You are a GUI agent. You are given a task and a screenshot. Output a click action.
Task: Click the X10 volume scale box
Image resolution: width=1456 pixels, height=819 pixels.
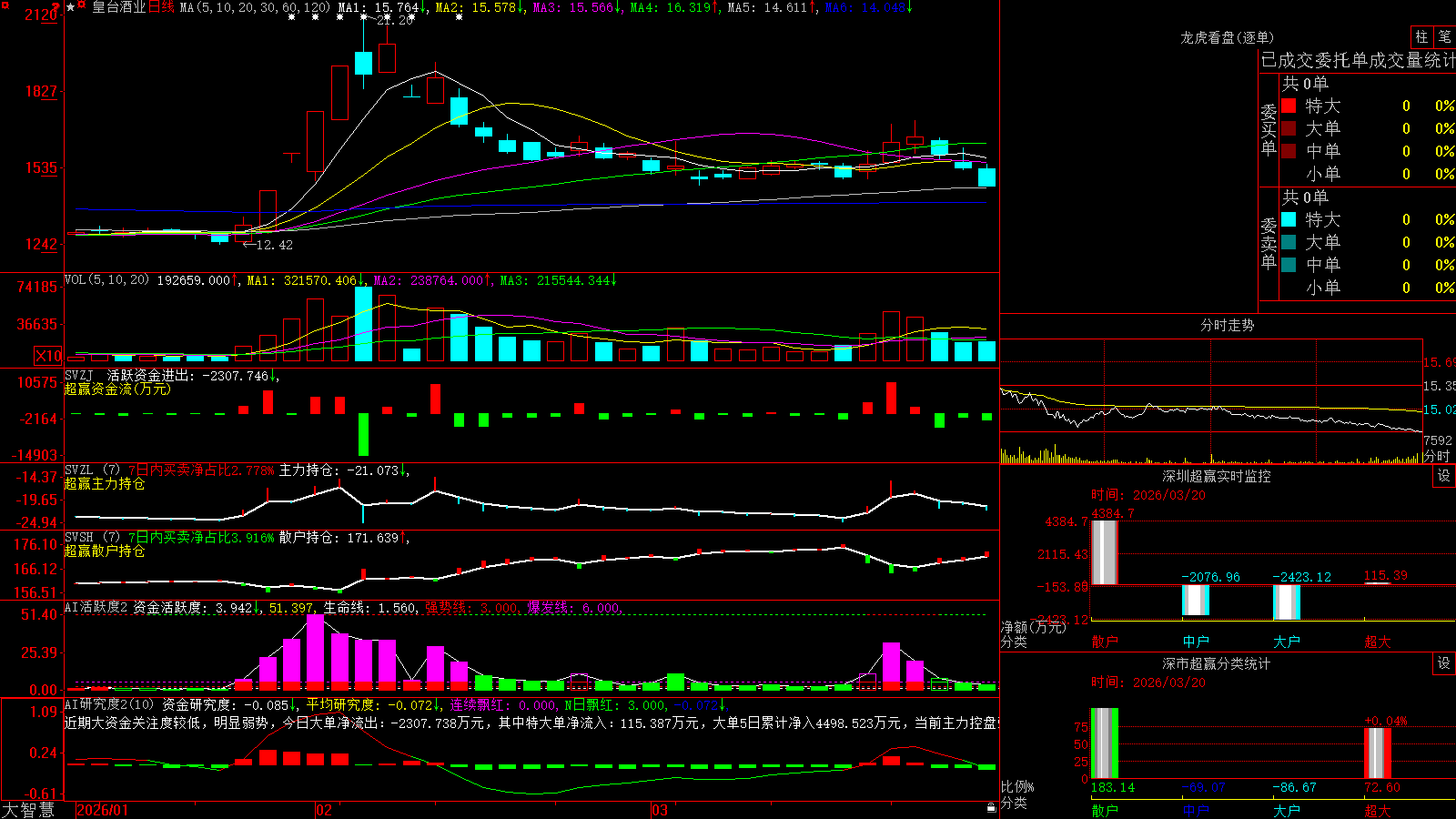[48, 356]
